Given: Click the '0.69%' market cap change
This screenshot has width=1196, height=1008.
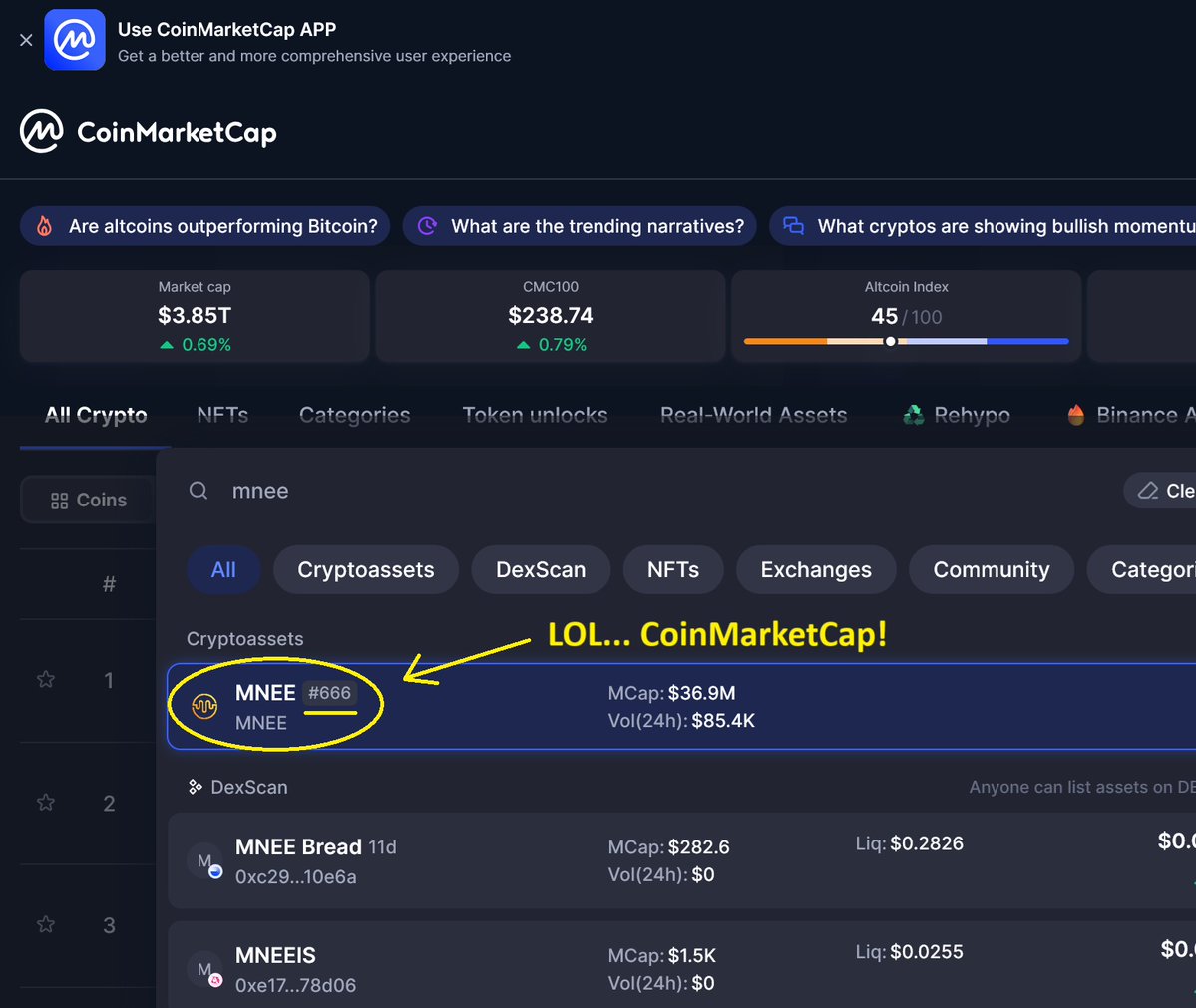Looking at the screenshot, I should pos(196,345).
